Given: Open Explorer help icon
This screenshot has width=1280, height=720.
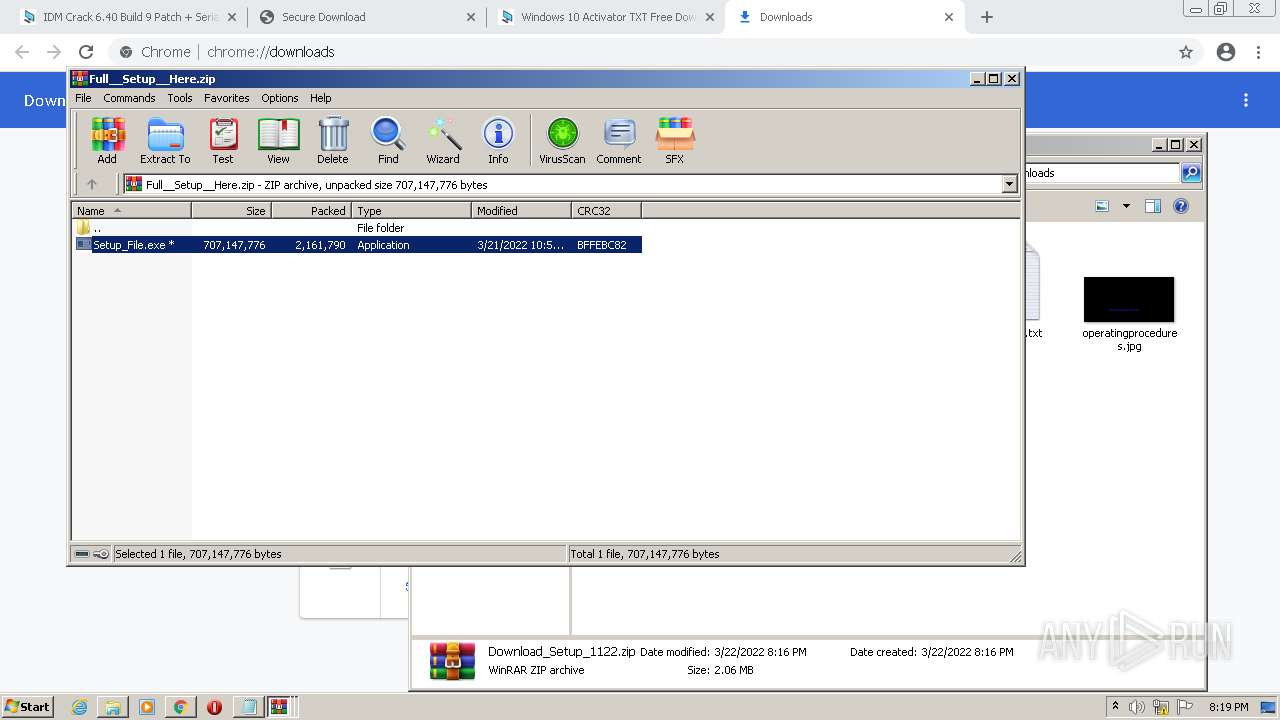Looking at the screenshot, I should click(x=1181, y=206).
